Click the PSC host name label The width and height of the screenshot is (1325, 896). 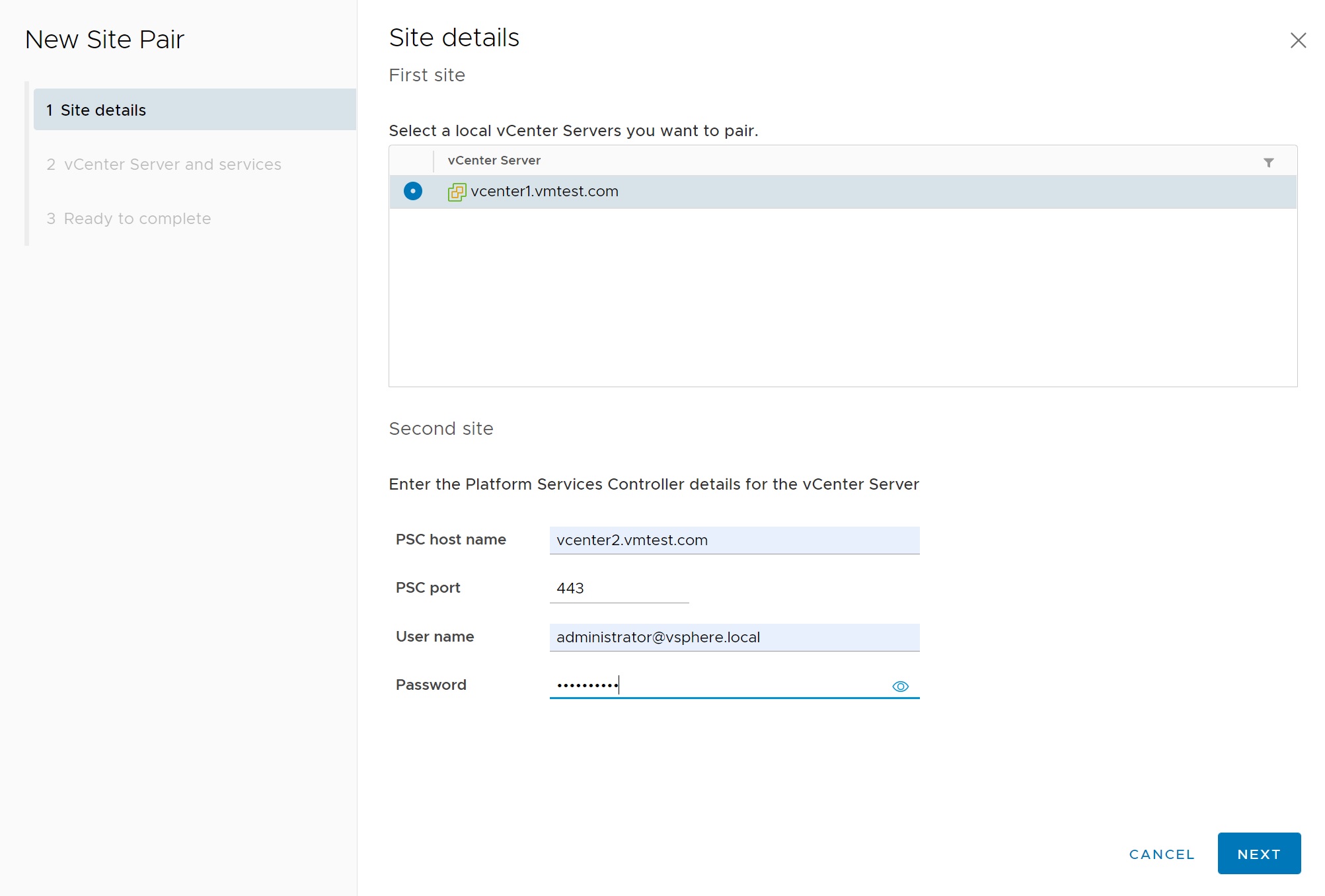coord(451,539)
